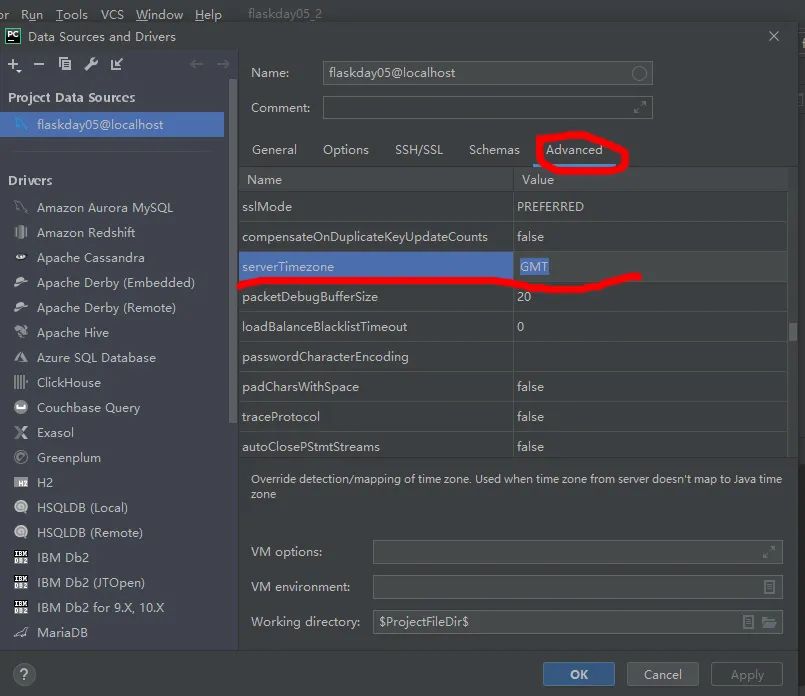
Task: Click the PyCharm dialog logo icon
Action: coord(13,36)
